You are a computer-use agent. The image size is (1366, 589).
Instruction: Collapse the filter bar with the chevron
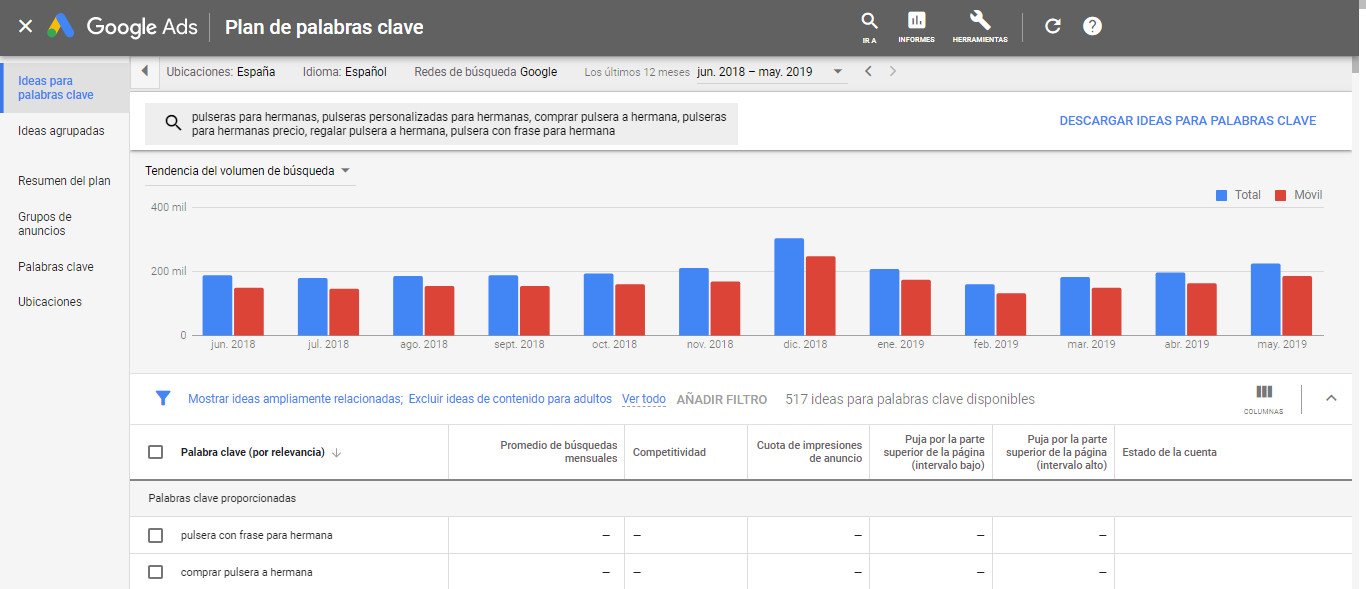(x=1331, y=398)
